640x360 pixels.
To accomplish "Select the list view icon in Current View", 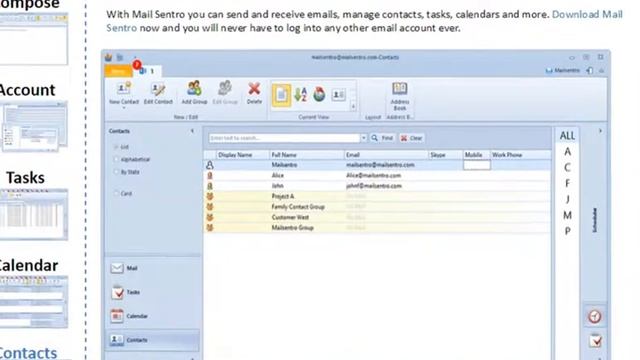I will tap(281, 95).
